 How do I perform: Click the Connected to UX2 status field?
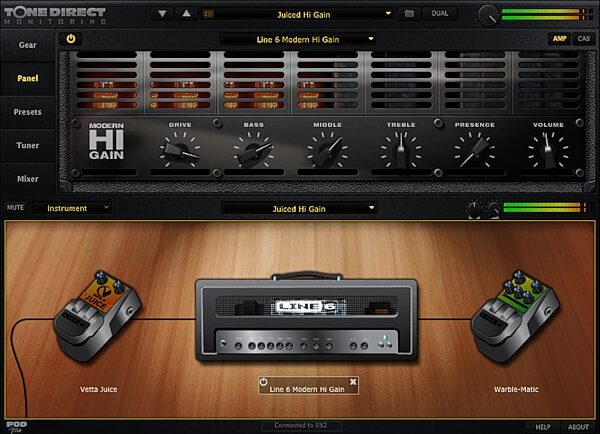(301, 425)
